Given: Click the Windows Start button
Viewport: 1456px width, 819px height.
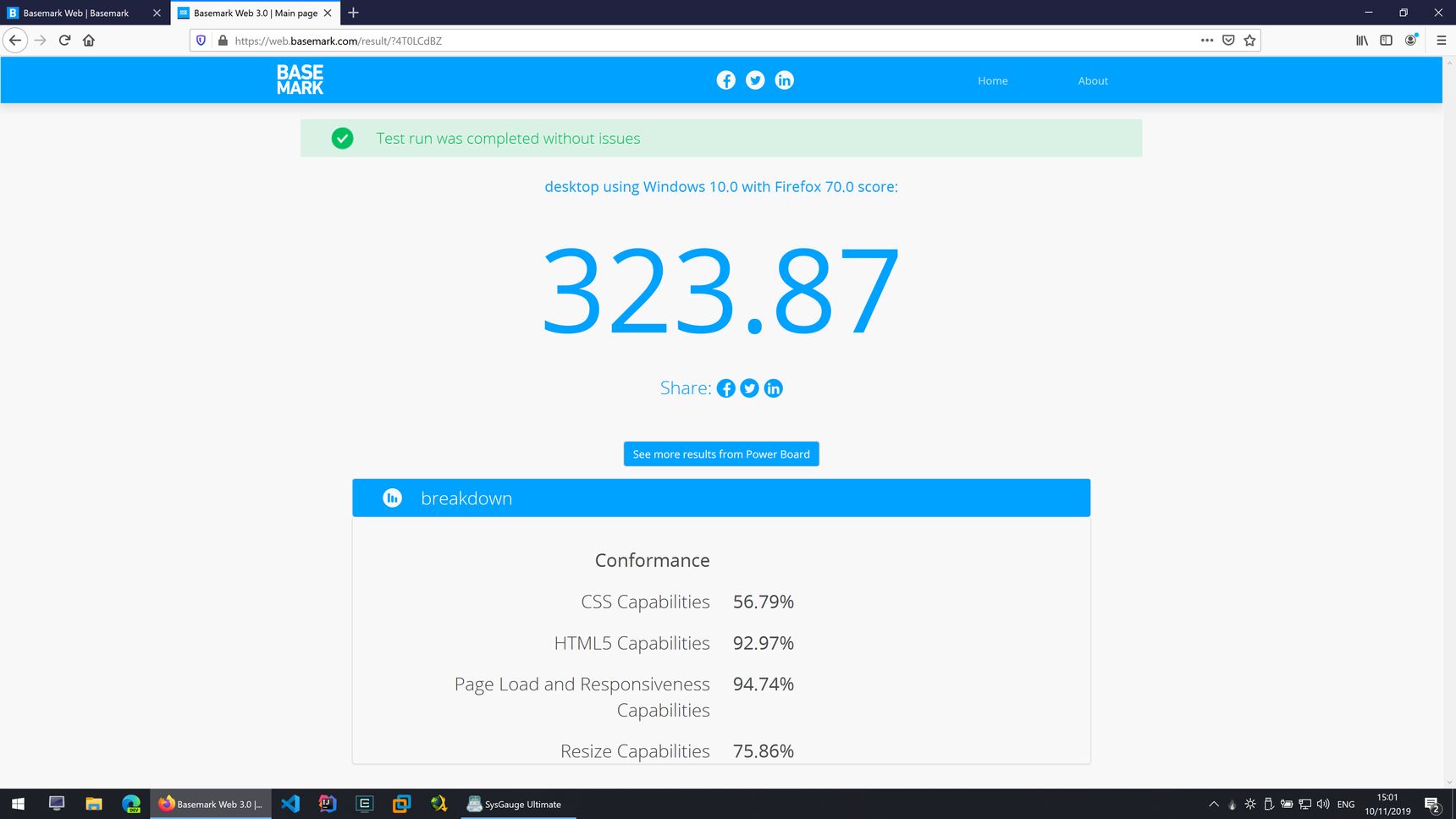Looking at the screenshot, I should coord(19,804).
